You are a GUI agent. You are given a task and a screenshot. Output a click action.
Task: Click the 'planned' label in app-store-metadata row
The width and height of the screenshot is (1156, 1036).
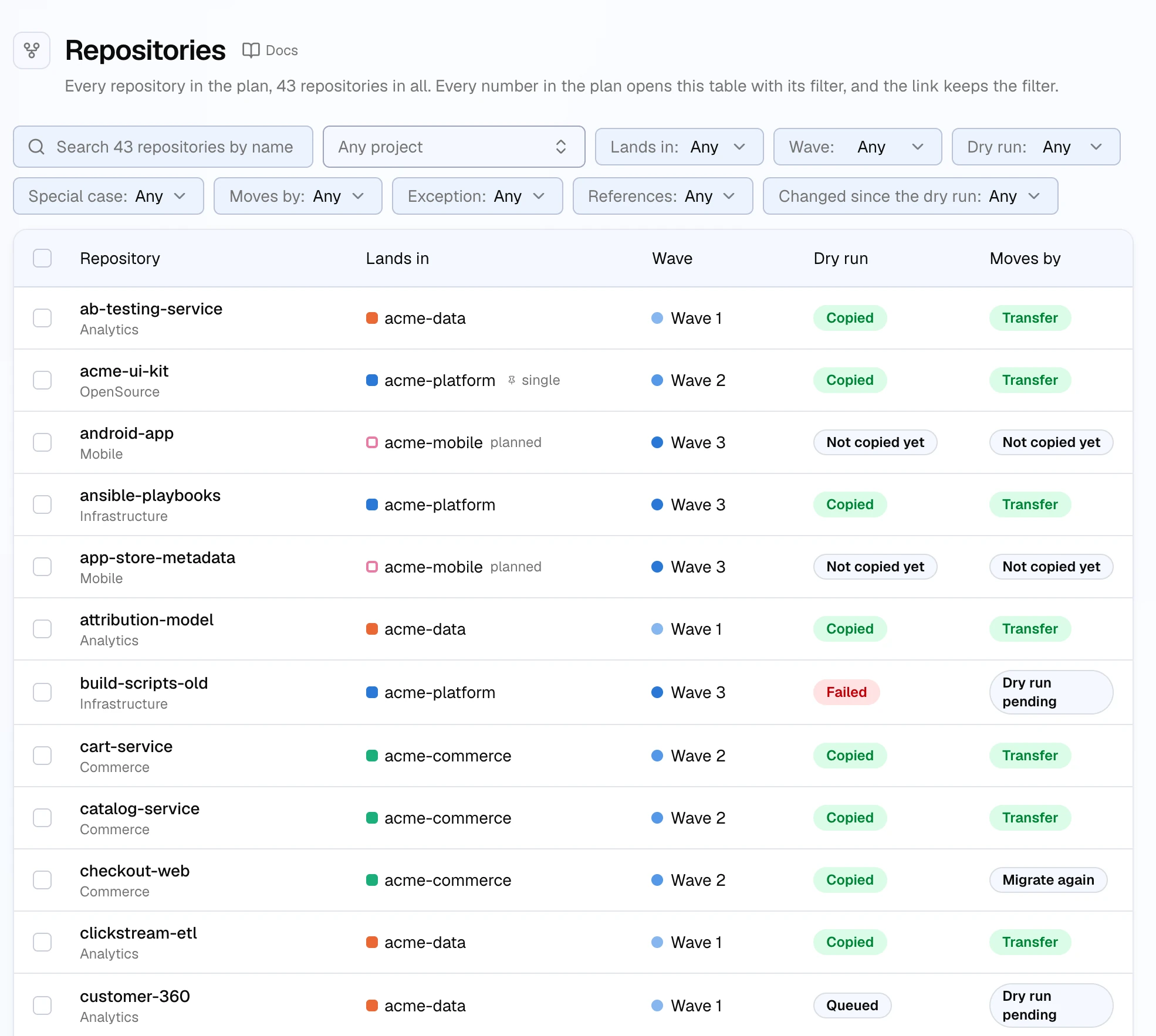click(x=516, y=567)
